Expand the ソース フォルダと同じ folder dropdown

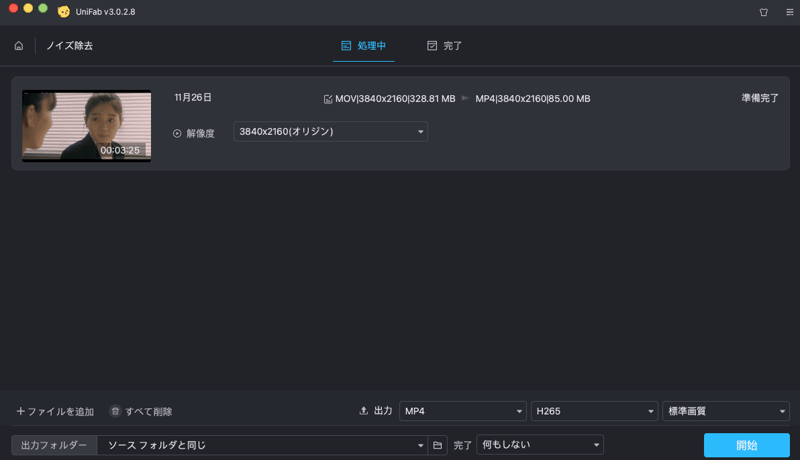pos(262,445)
